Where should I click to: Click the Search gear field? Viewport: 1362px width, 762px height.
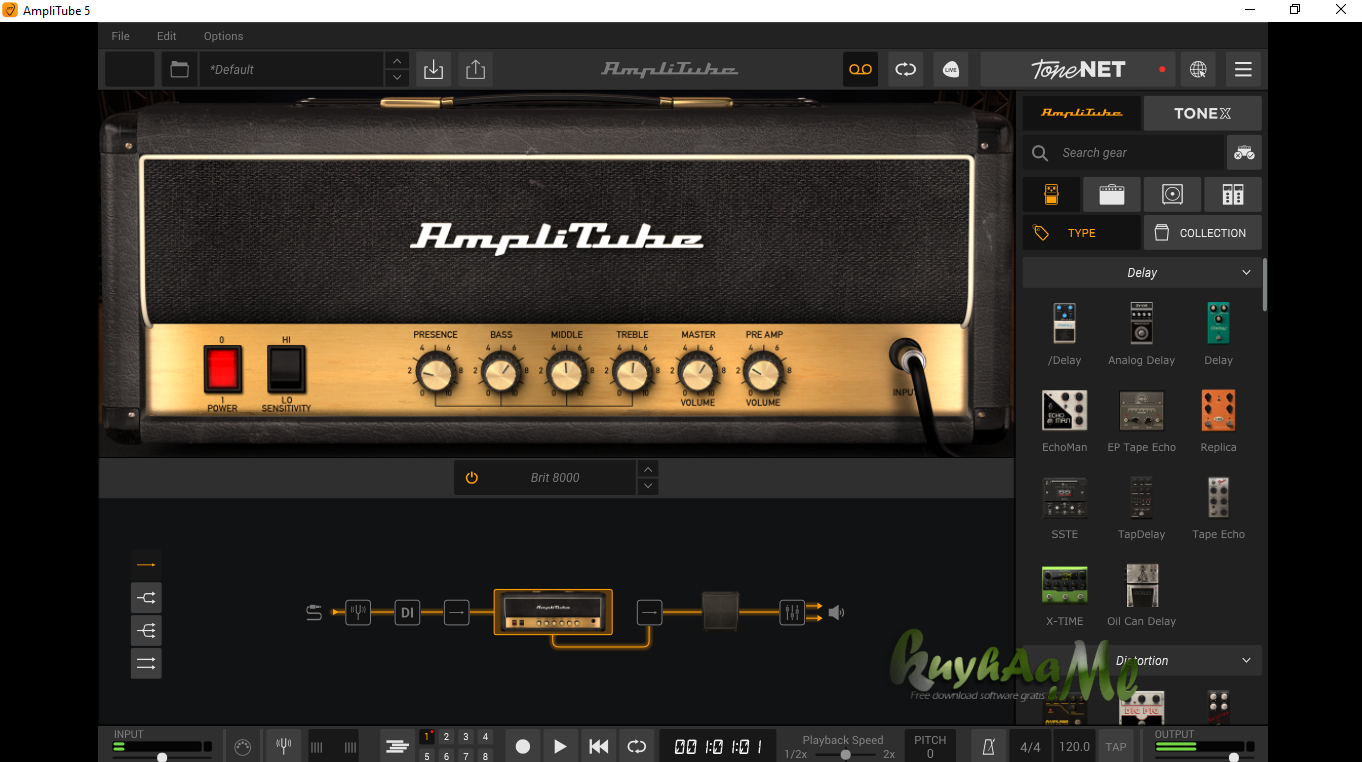(1125, 153)
